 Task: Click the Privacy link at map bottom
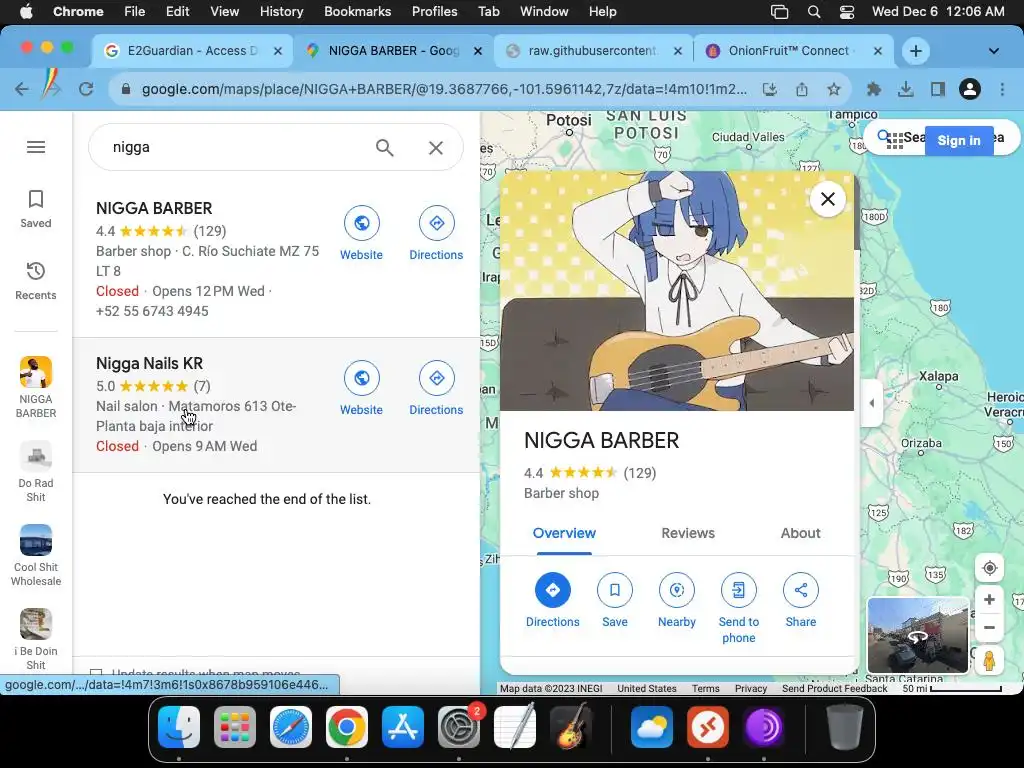[x=750, y=688]
